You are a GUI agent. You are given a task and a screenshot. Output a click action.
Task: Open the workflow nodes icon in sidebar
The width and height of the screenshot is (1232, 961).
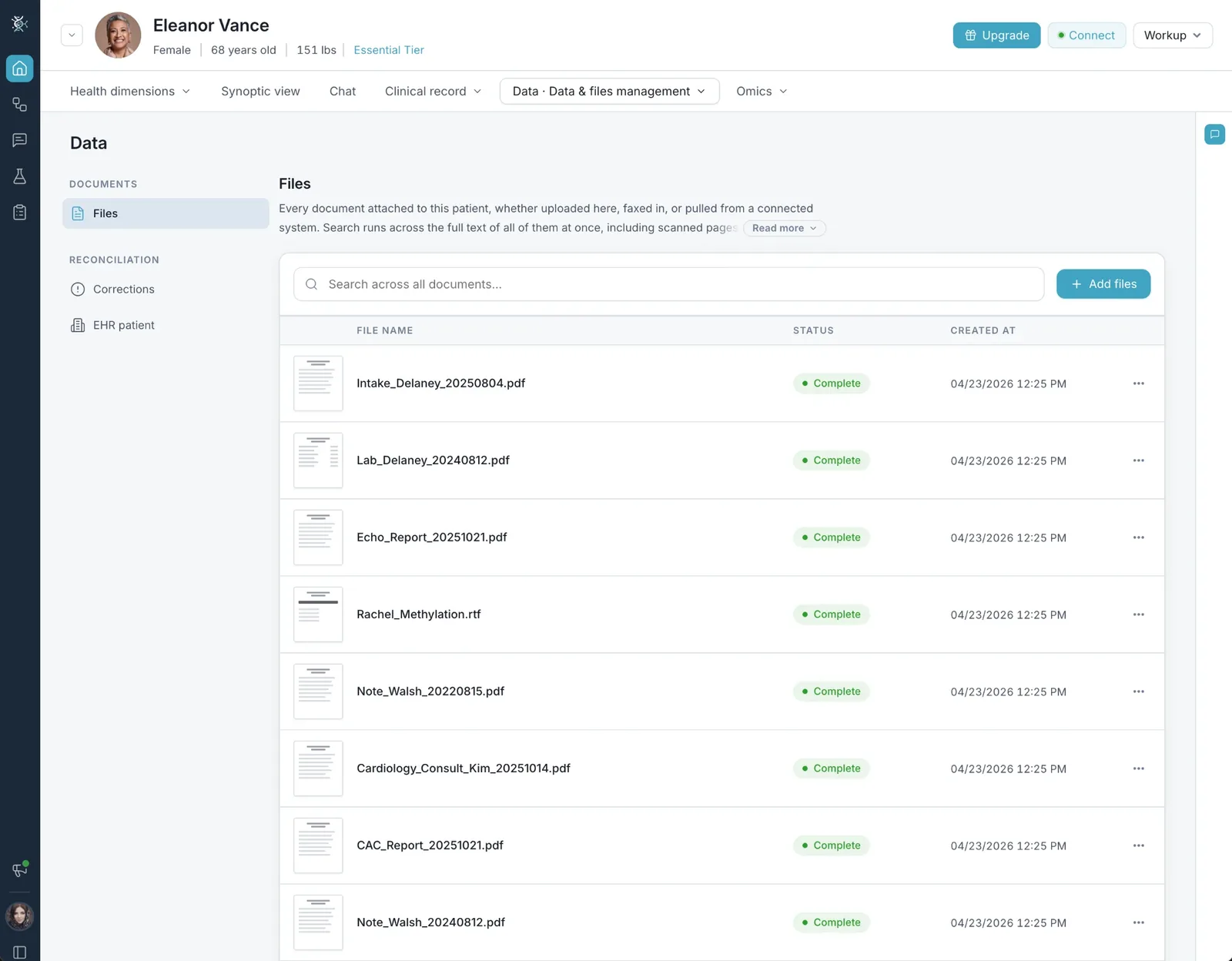(20, 104)
